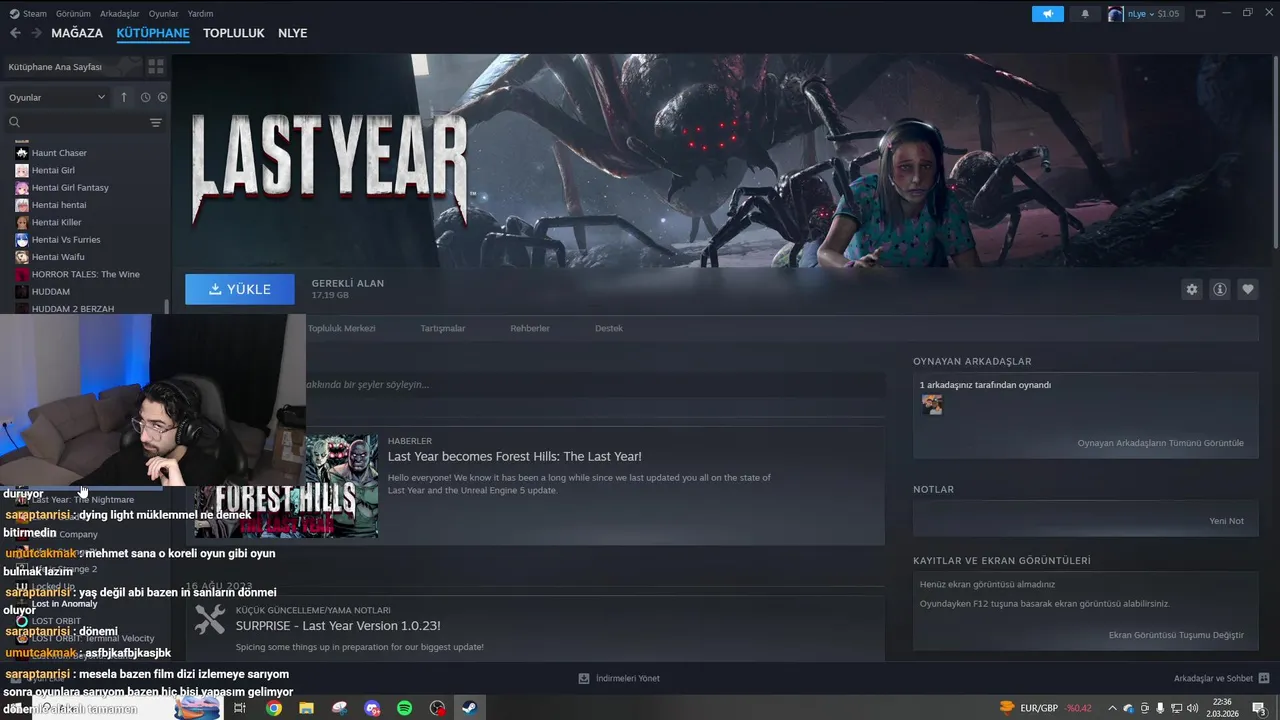This screenshot has height=720, width=1280.
Task: Click the game list sidebar scrollbar
Action: (x=167, y=307)
